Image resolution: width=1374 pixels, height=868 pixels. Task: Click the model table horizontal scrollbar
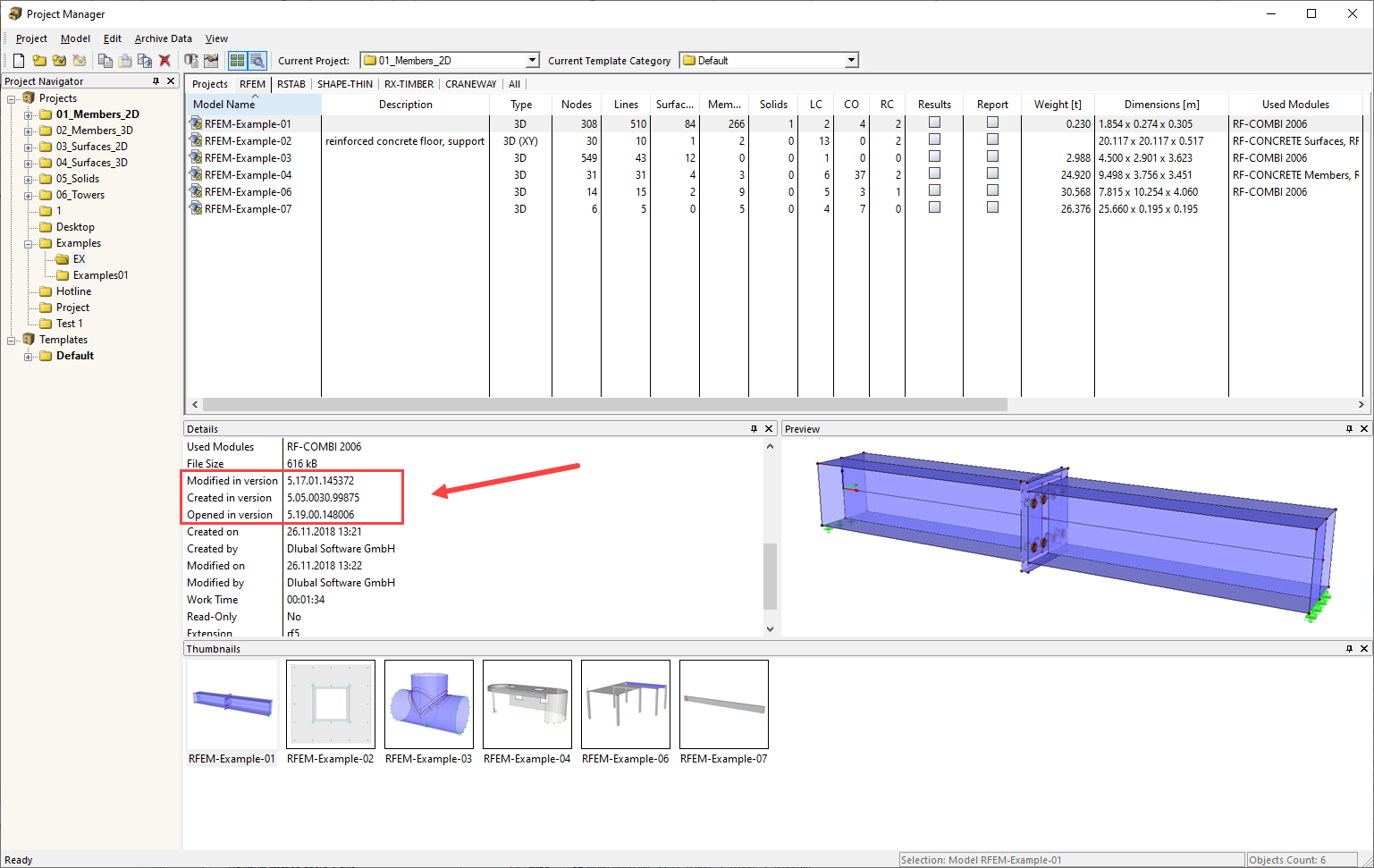(x=605, y=404)
